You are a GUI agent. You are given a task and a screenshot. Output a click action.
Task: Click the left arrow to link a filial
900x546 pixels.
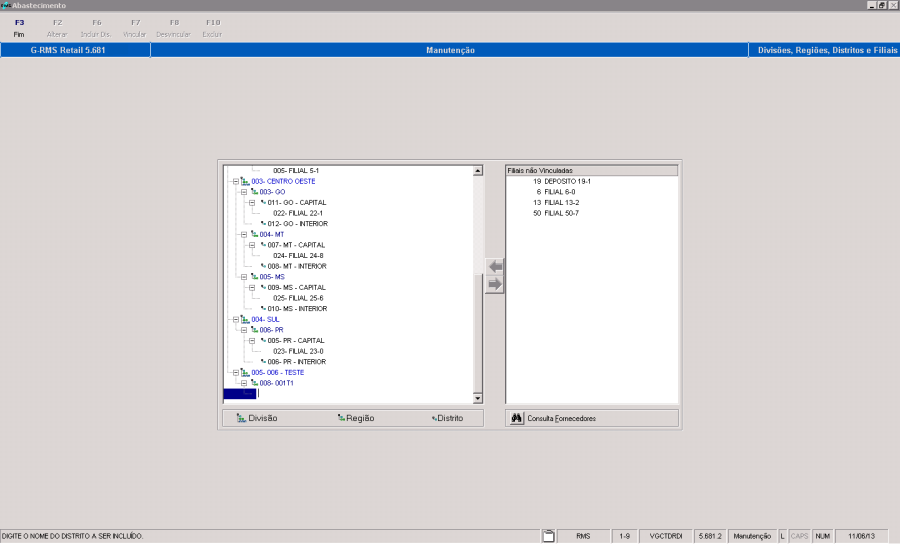(495, 267)
